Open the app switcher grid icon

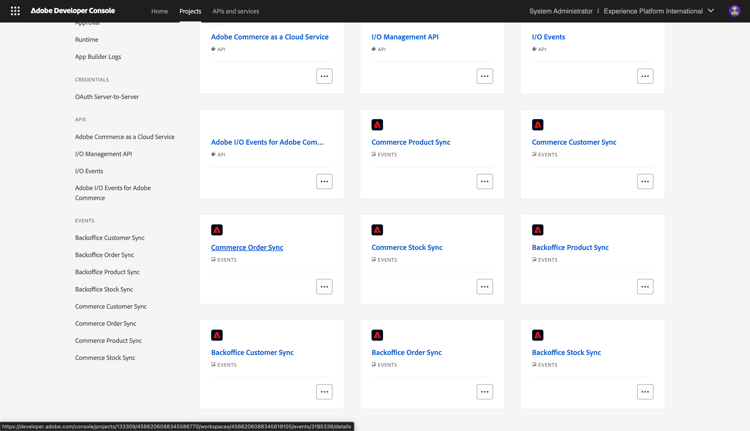click(15, 11)
